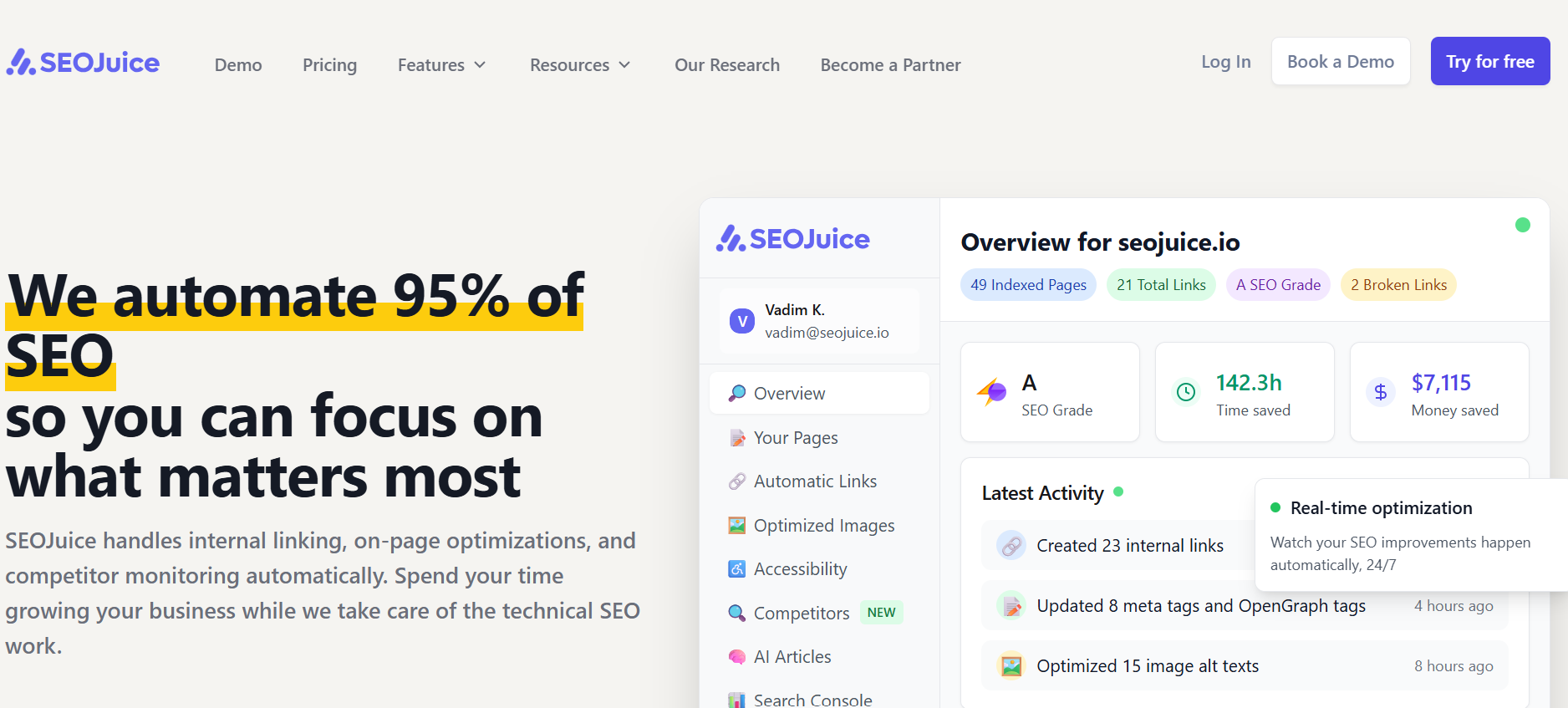Click the AI Articles brain icon
This screenshot has width=1568, height=708.
pos(736,657)
